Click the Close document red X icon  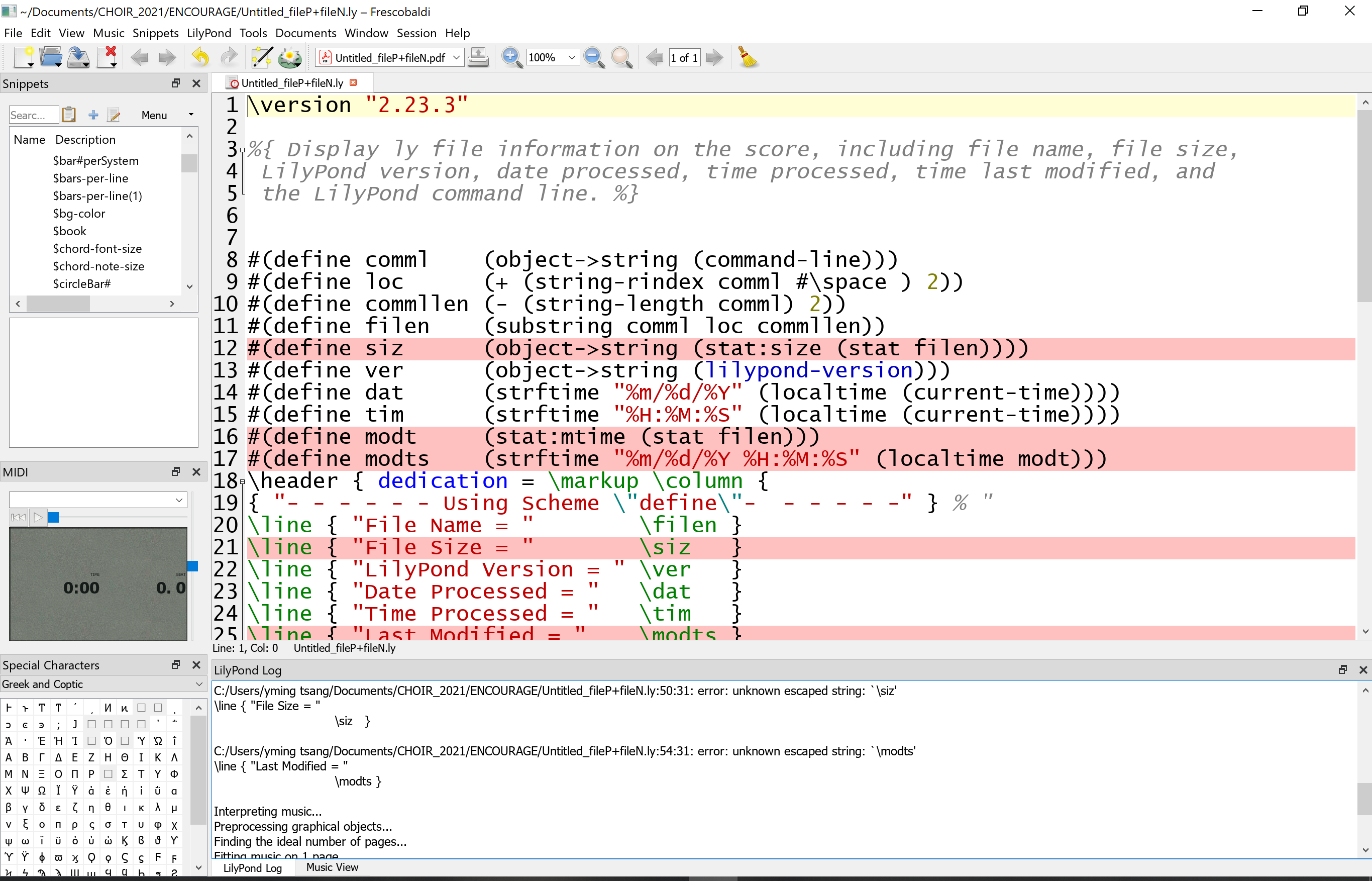[x=107, y=57]
